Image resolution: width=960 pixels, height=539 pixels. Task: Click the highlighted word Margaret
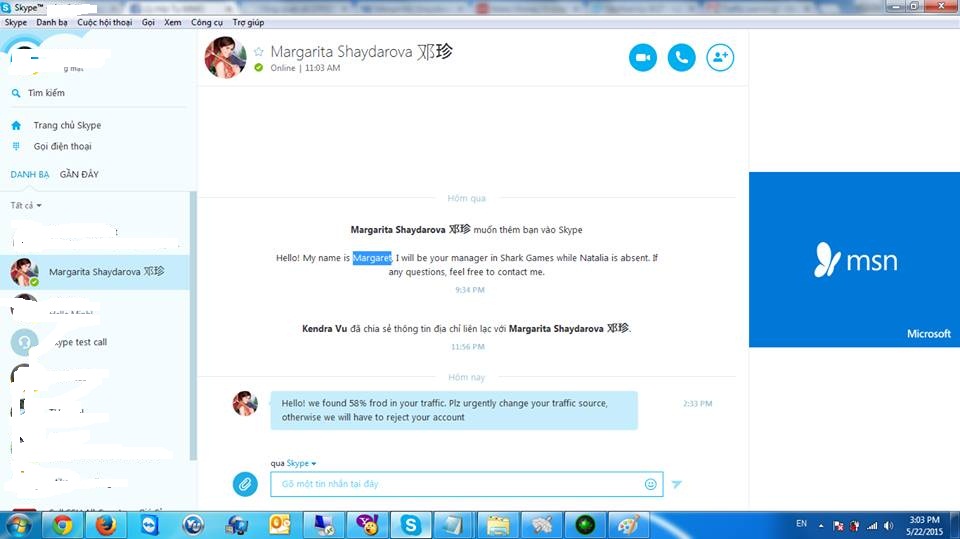tap(372, 258)
